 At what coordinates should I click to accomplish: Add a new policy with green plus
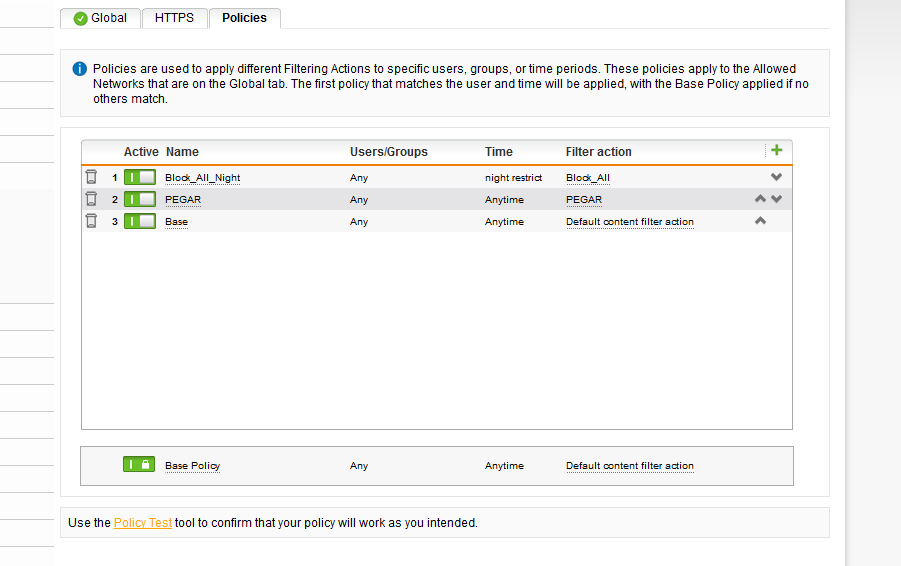tap(776, 151)
